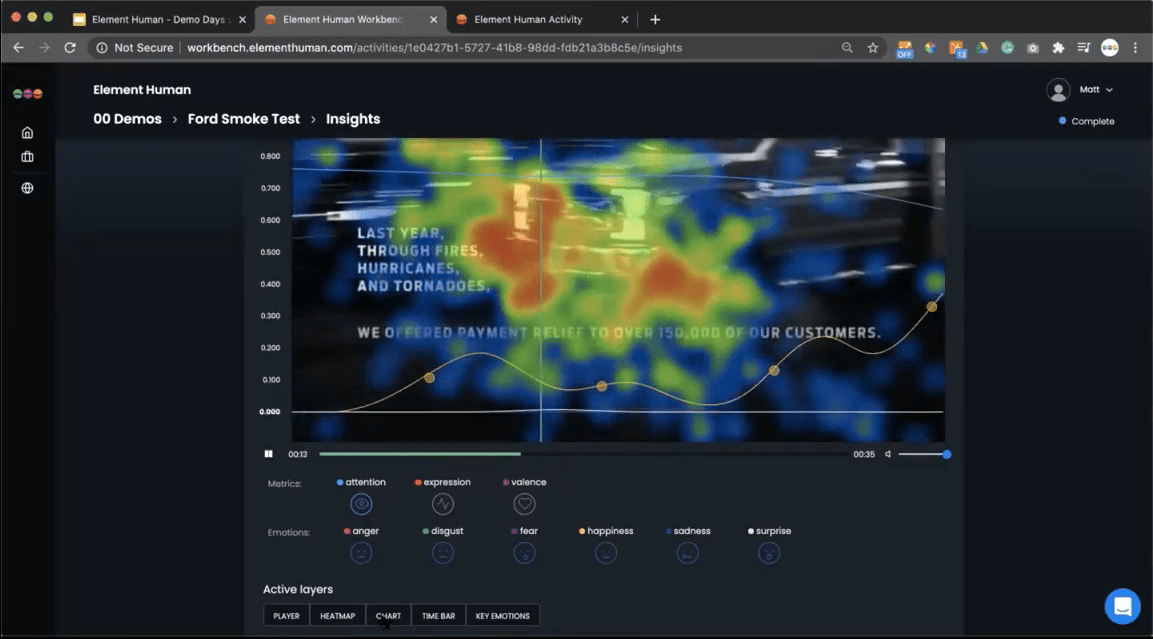This screenshot has height=639, width=1153.
Task: Click the surprise emotion face icon
Action: click(x=769, y=552)
